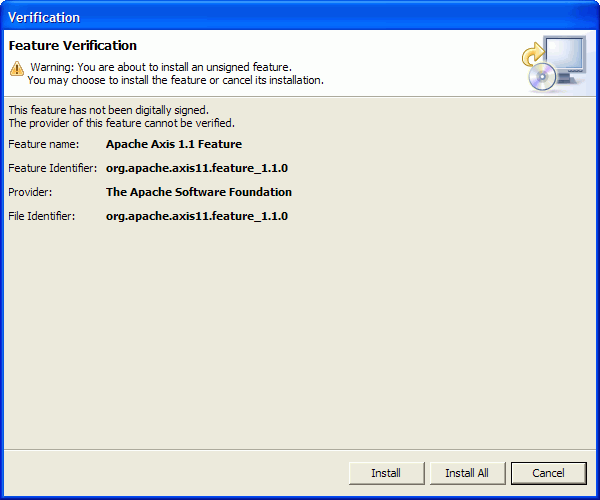Image resolution: width=600 pixels, height=500 pixels.
Task: Click the Install button
Action: tap(386, 473)
